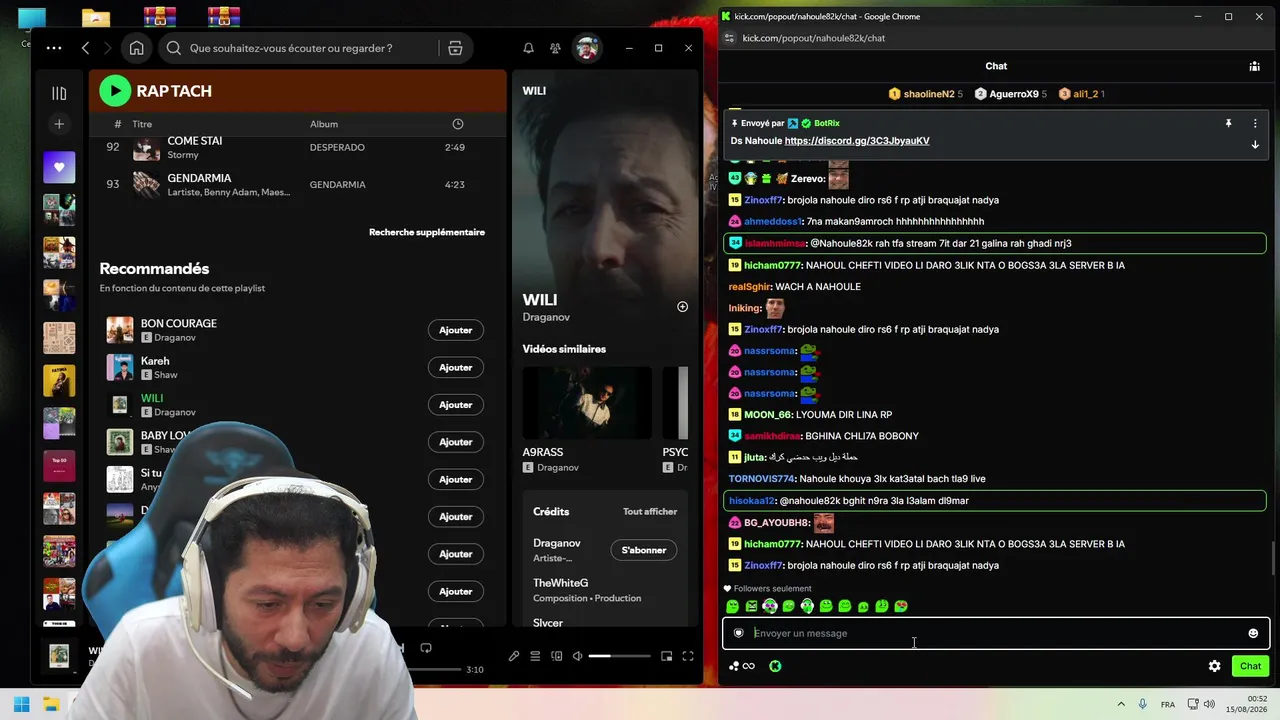This screenshot has width=1280, height=720.
Task: Click the Recherche supplémentaire link
Action: (x=427, y=232)
